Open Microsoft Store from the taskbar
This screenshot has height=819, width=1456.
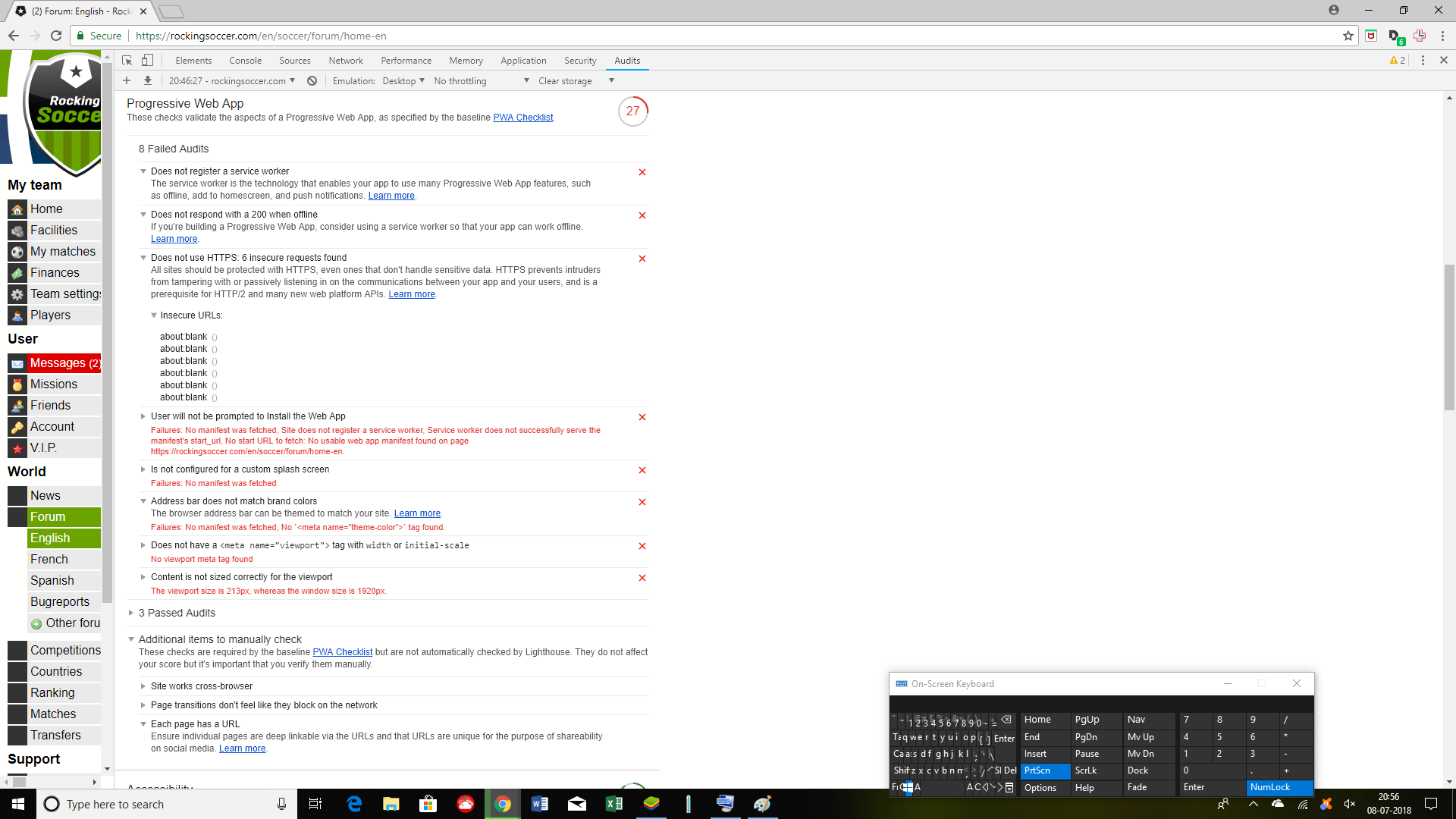point(428,804)
